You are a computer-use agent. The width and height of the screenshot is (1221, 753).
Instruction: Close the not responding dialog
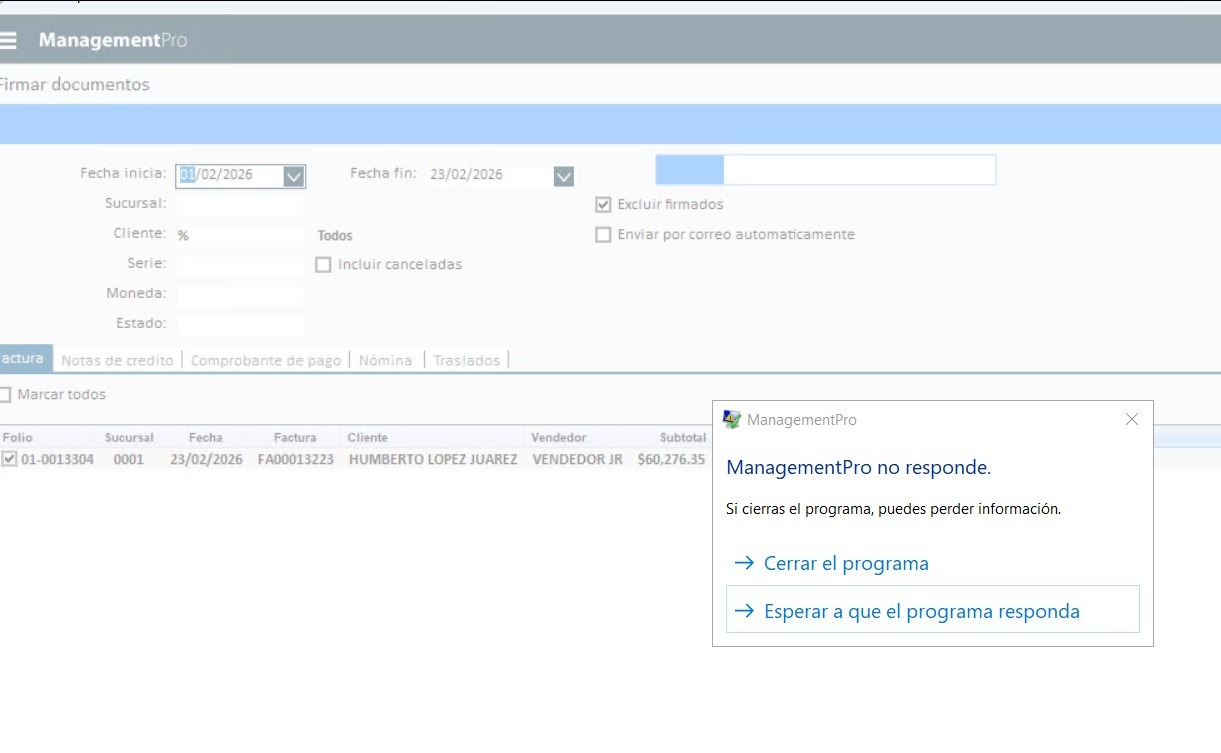pos(1131,420)
